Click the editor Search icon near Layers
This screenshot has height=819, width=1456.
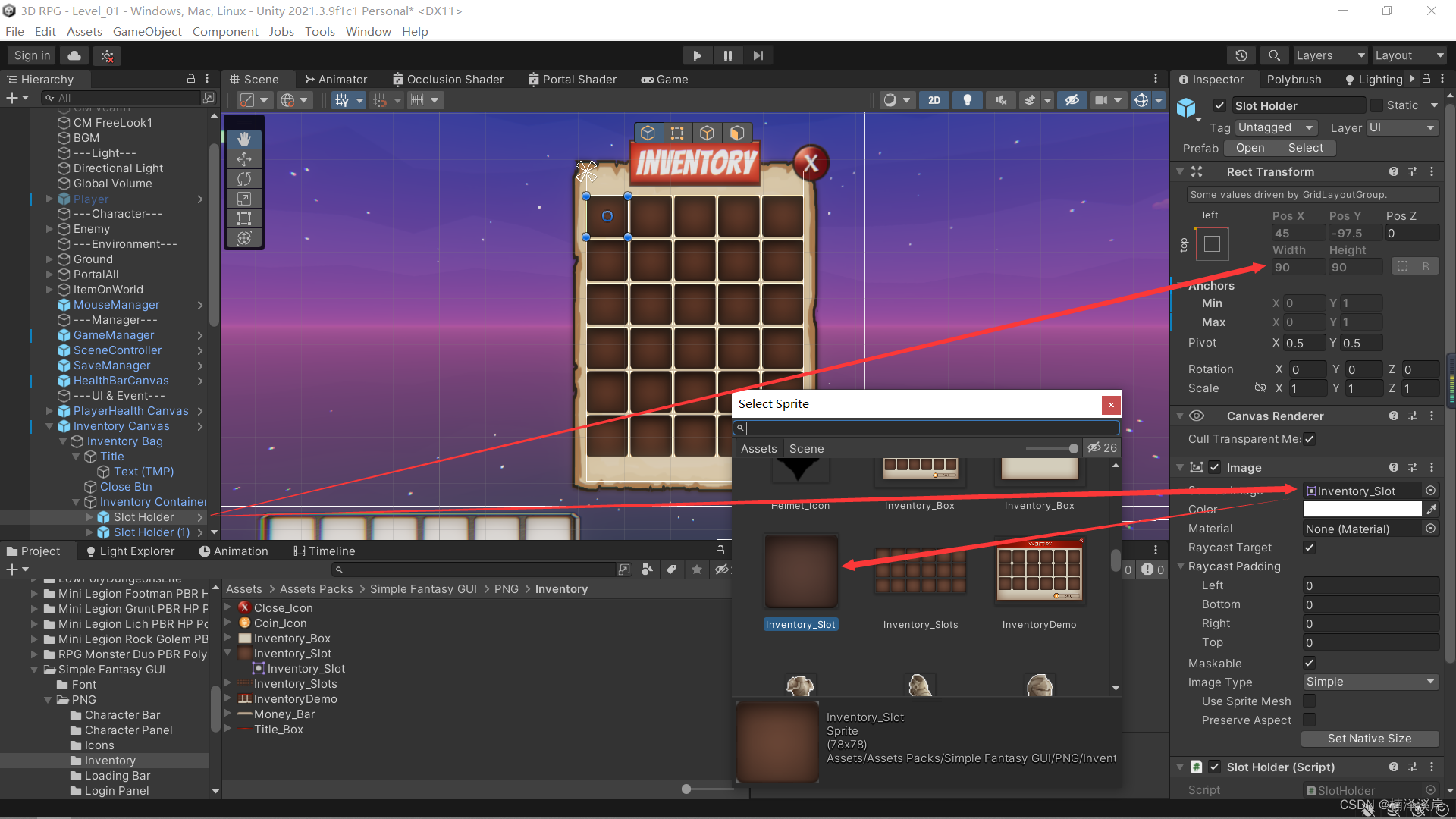1273,55
